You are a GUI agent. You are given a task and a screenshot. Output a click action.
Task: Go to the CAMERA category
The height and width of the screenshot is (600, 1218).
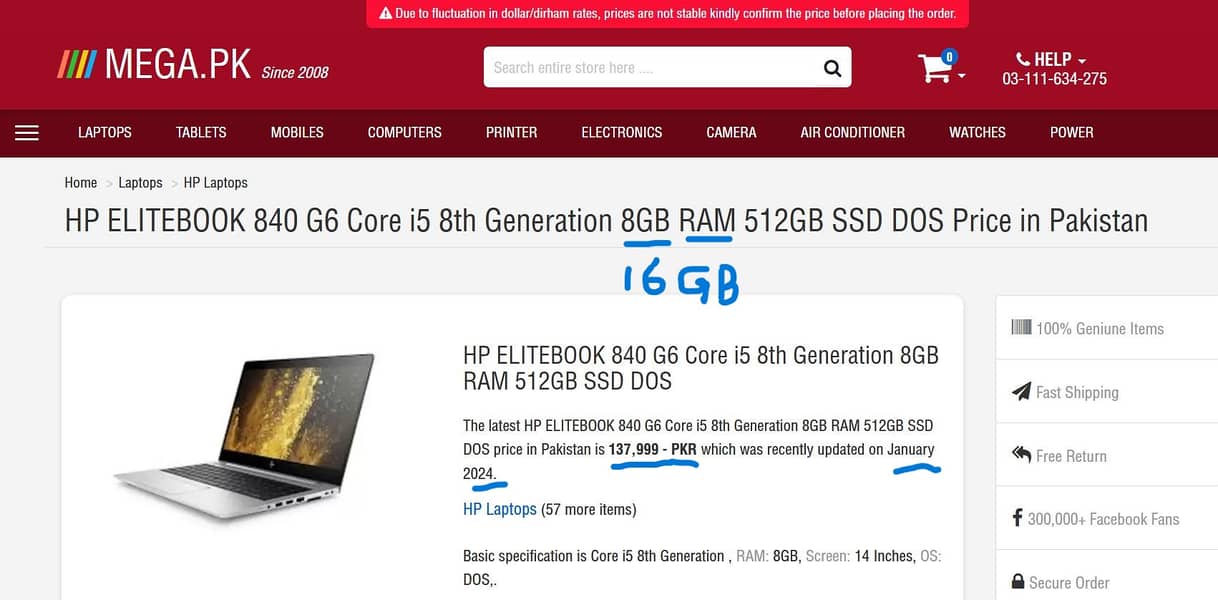tap(731, 132)
